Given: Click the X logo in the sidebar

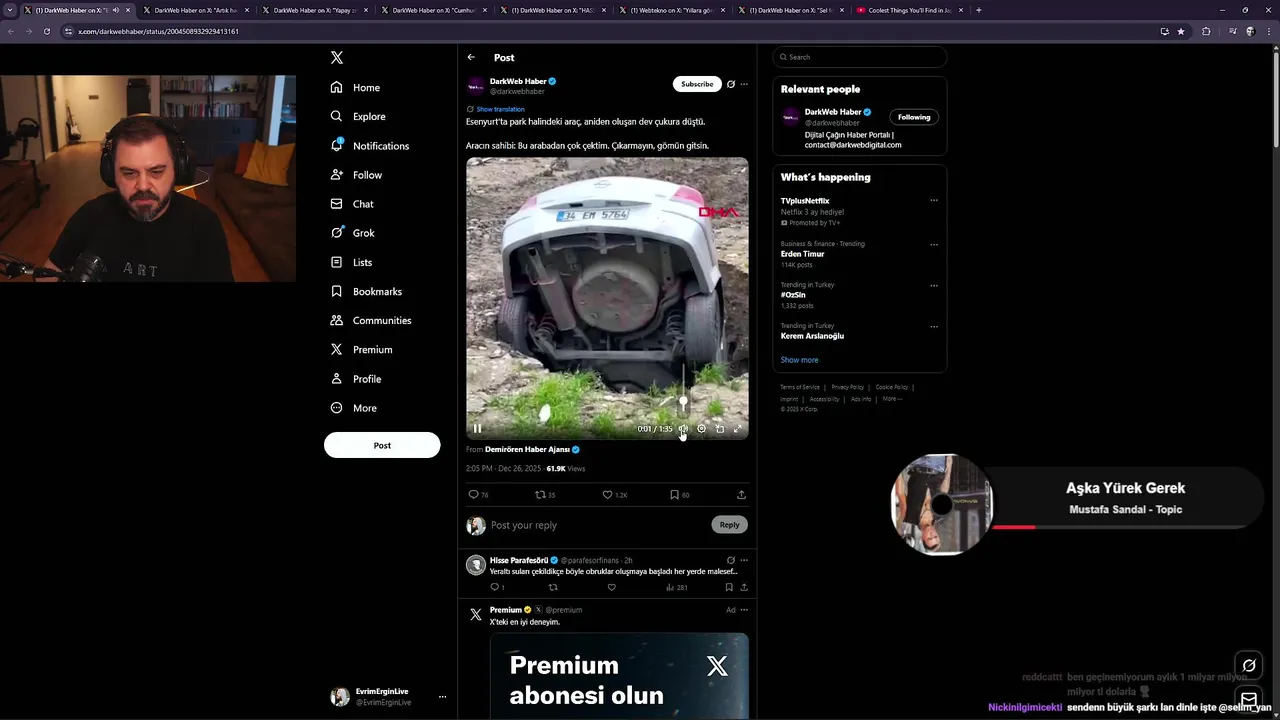Looking at the screenshot, I should point(337,58).
